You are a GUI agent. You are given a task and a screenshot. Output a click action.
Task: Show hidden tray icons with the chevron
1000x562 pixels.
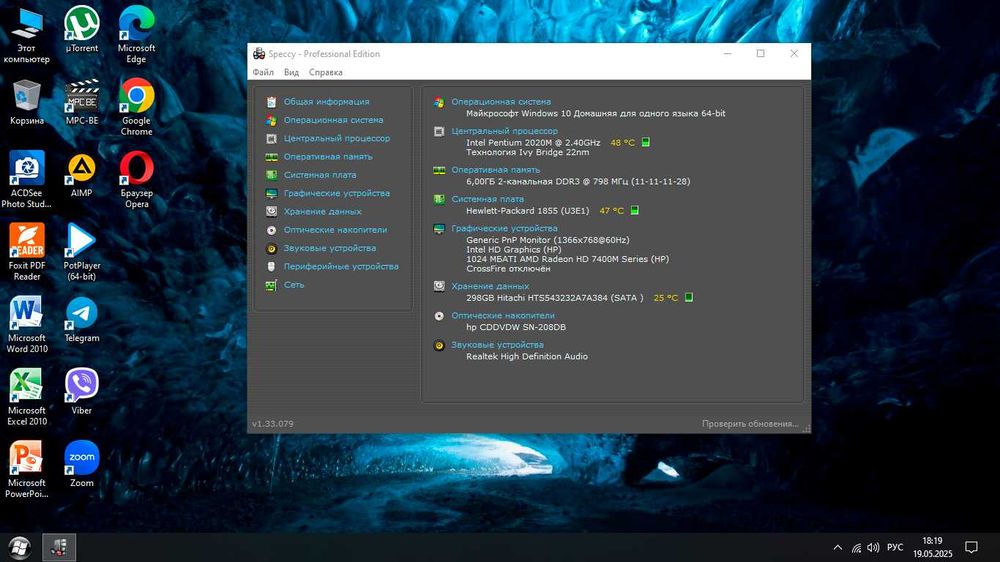click(838, 547)
